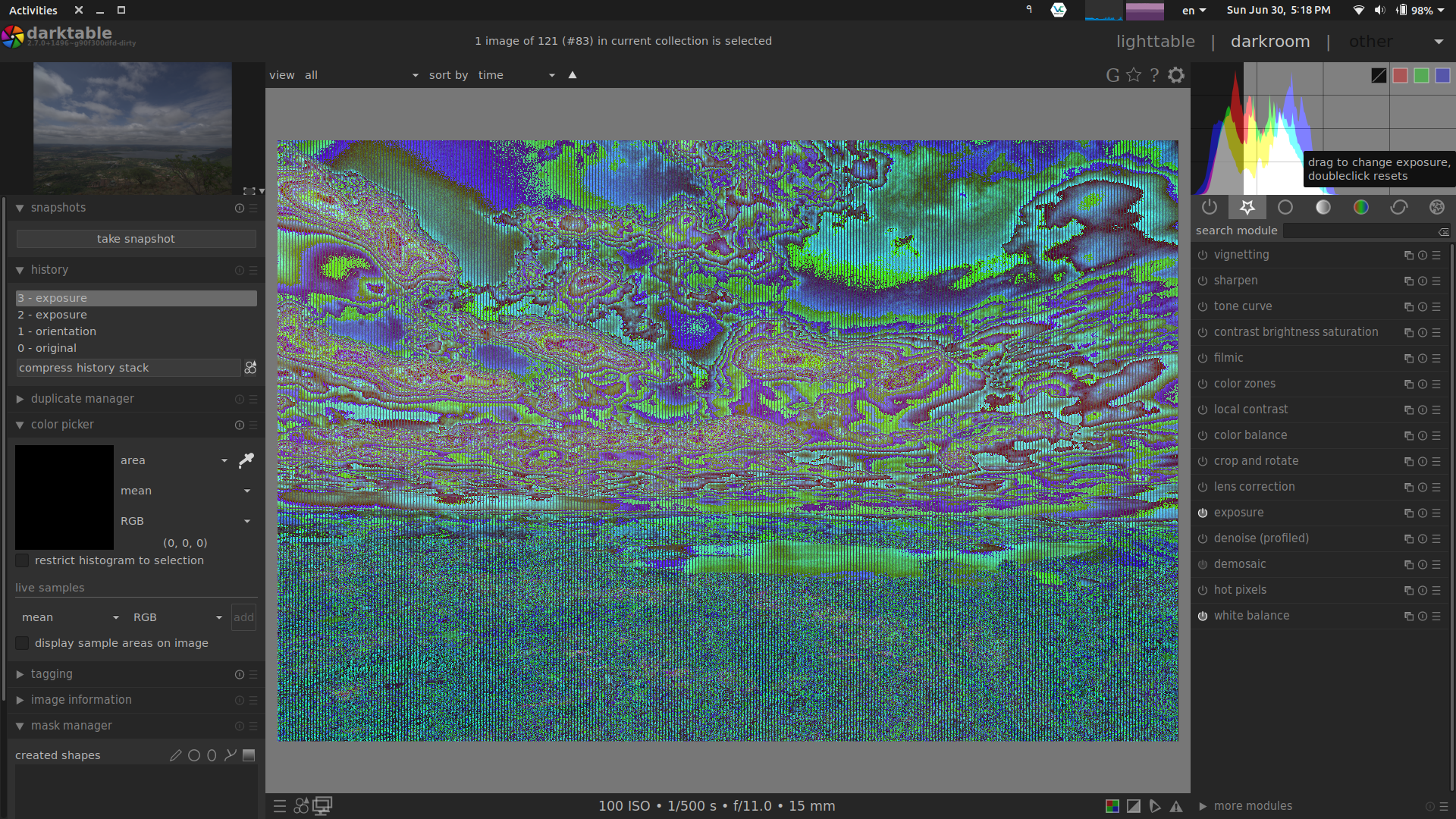Toggle softproofing icon
1456x819 pixels.
1155,806
